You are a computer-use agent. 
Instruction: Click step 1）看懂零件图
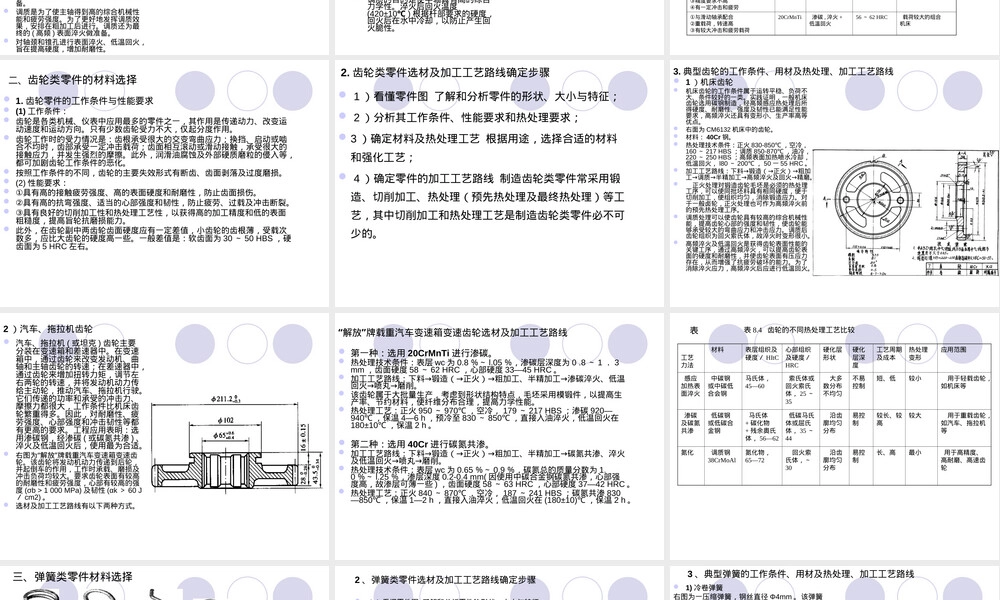tap(485, 97)
